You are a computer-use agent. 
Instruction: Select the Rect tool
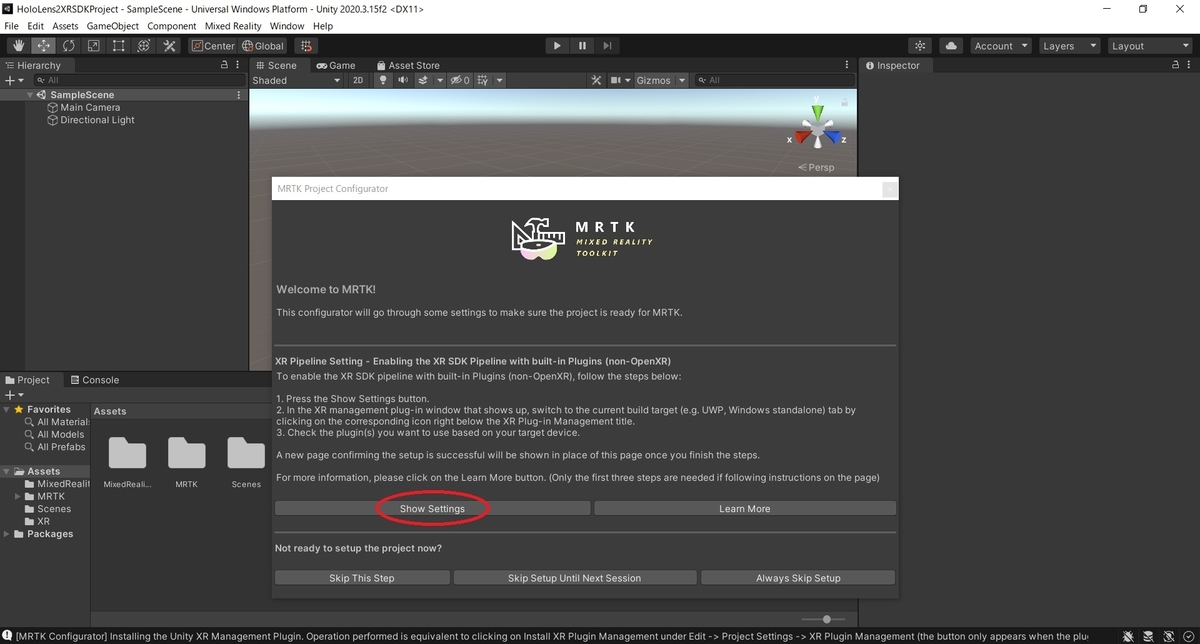[119, 45]
